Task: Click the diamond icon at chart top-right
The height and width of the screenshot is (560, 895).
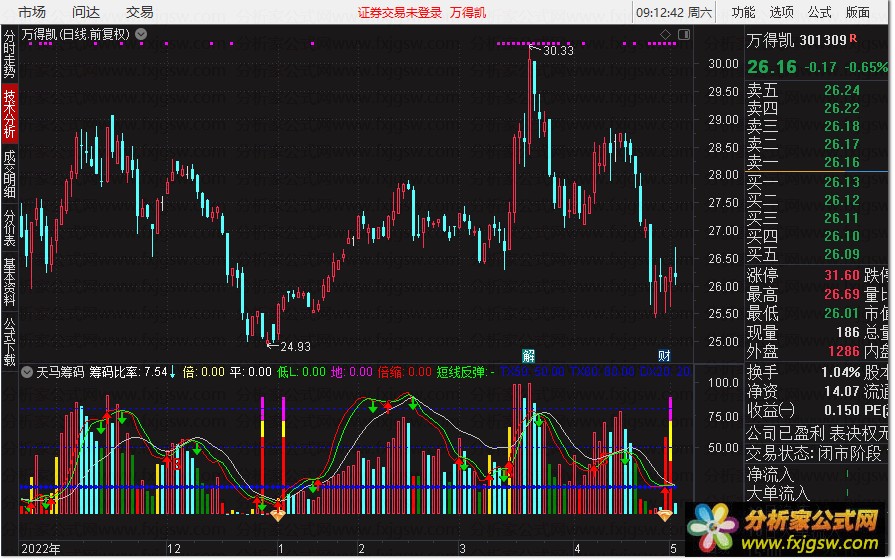Action: pos(665,35)
